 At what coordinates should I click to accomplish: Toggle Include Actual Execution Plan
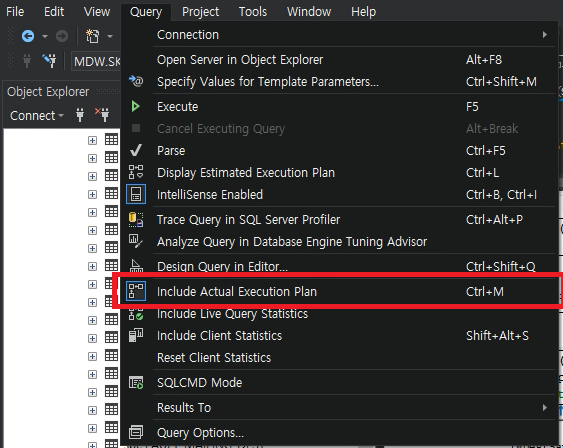click(339, 291)
